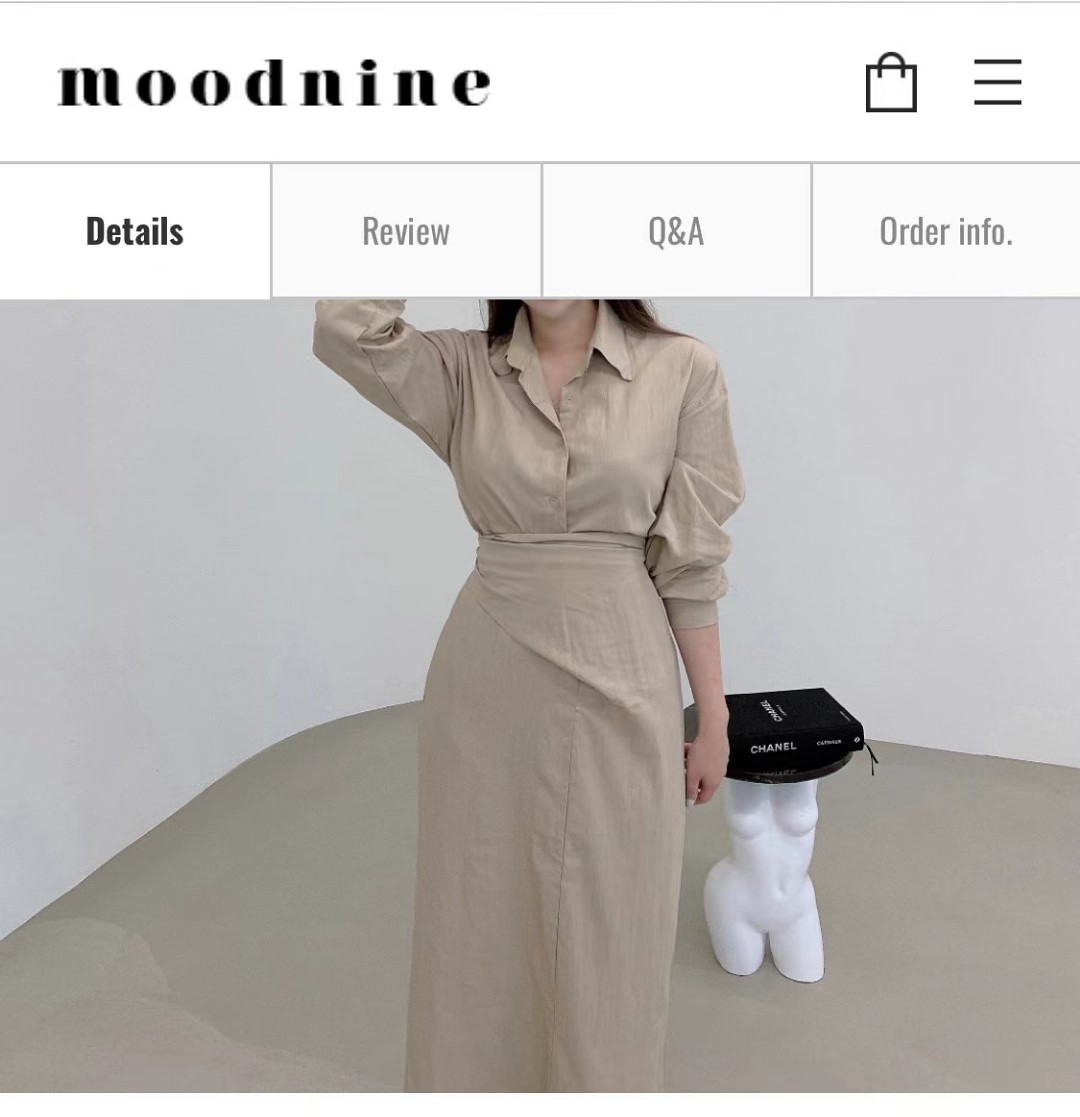Tap the model's hand beside the book

pyautogui.click(x=704, y=769)
